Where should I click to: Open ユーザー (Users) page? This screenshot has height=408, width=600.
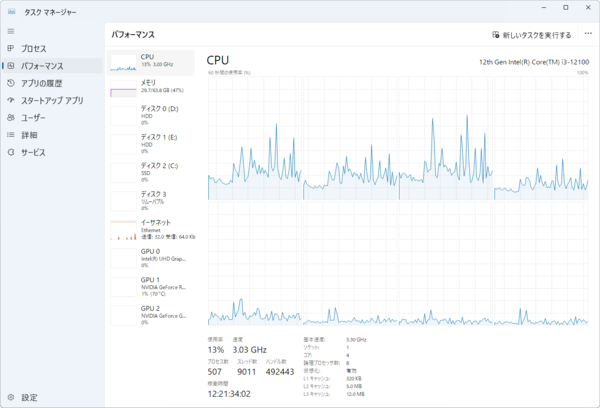tap(52, 118)
